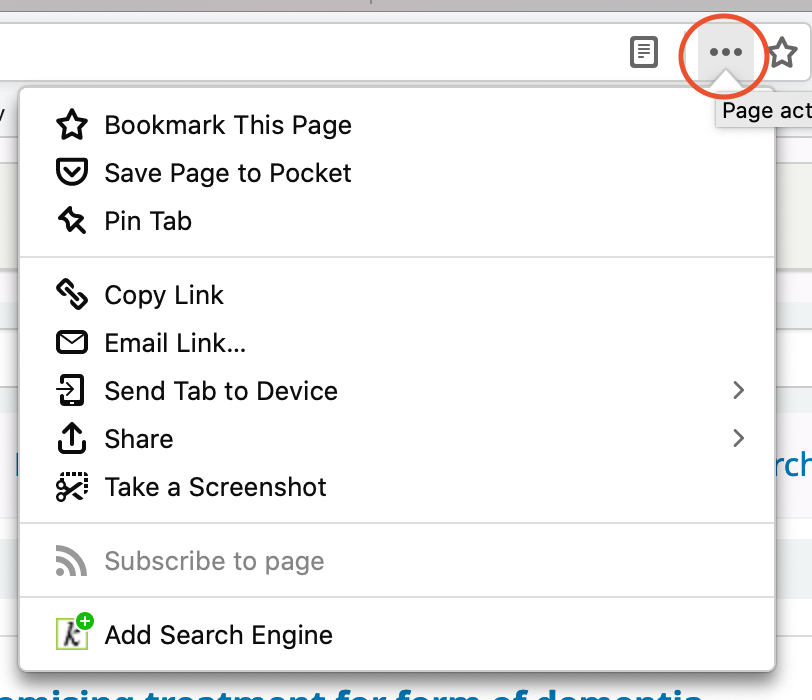Image resolution: width=812 pixels, height=700 pixels.
Task: Choose Take a Screenshot
Action: click(x=215, y=487)
